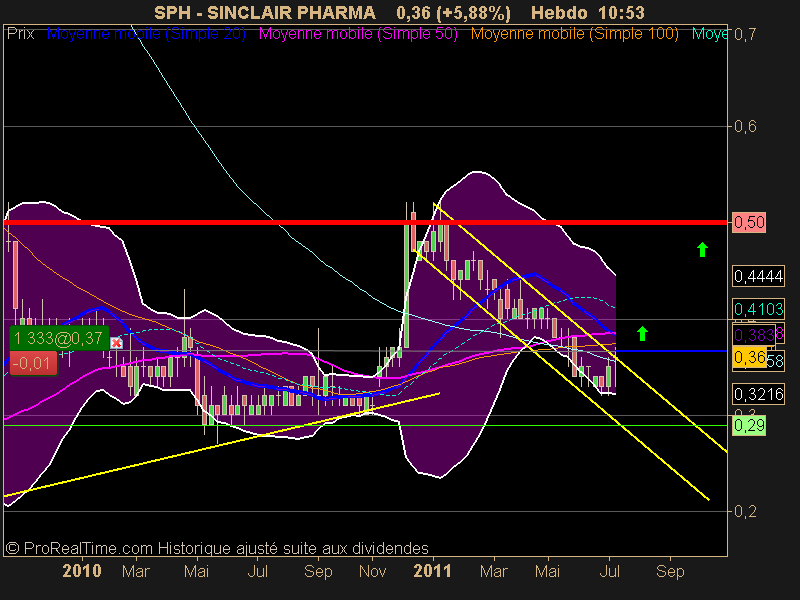800x600 pixels.
Task: Click the ProRealTime.com copyright notice
Action: (x=217, y=548)
